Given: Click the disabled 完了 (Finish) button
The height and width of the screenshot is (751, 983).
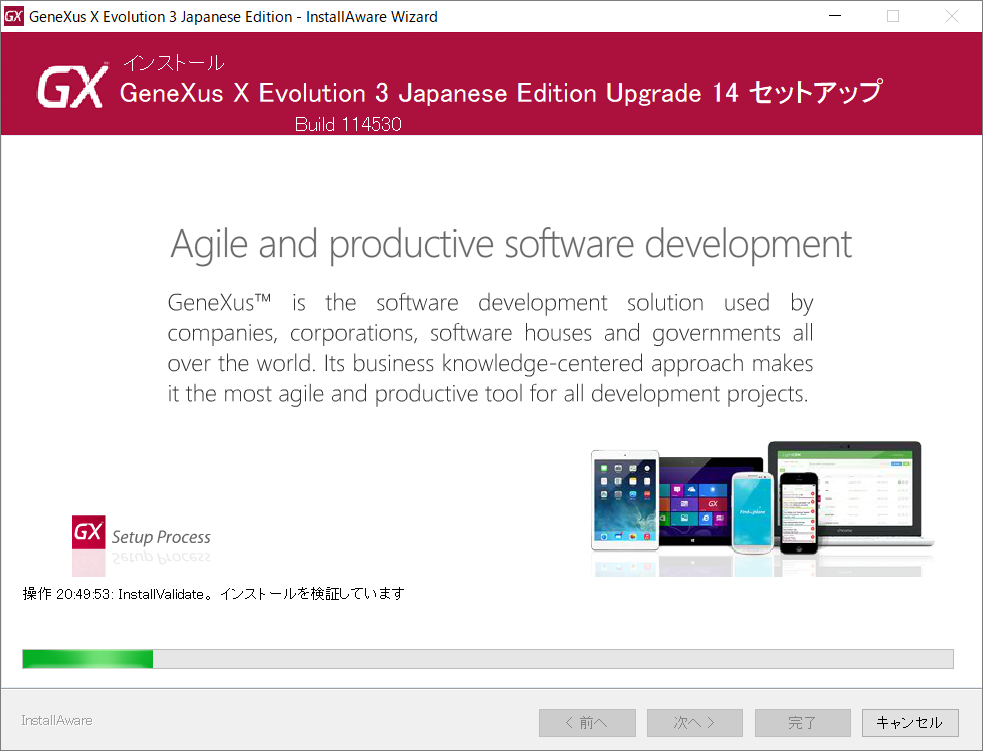Looking at the screenshot, I should tap(802, 723).
